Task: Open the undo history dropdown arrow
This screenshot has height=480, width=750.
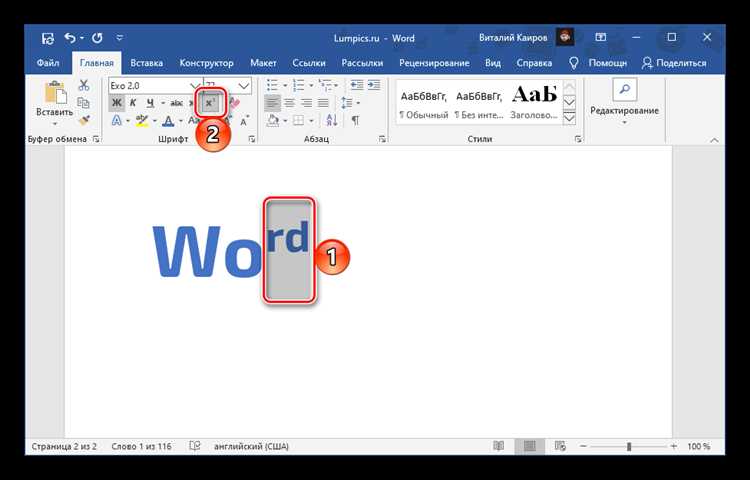Action: (82, 38)
